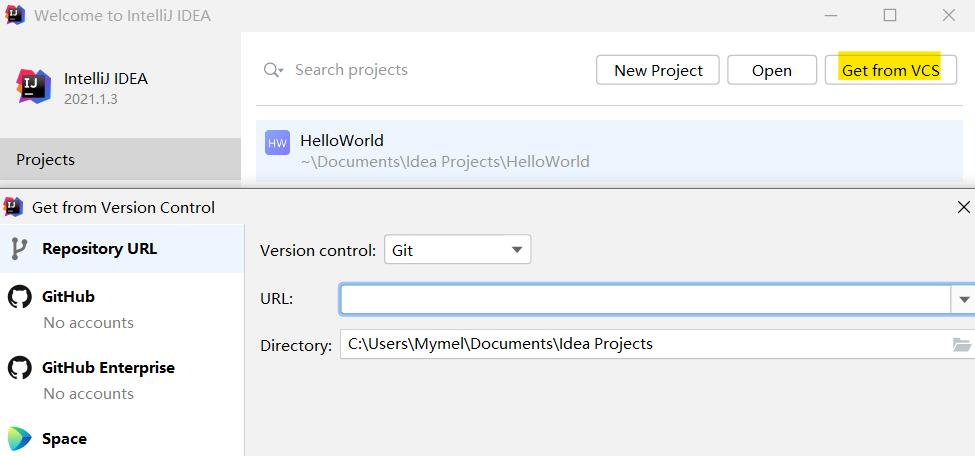Click the IntelliJ icon in Welcome title bar
Image resolution: width=975 pixels, height=456 pixels.
pyautogui.click(x=15, y=15)
